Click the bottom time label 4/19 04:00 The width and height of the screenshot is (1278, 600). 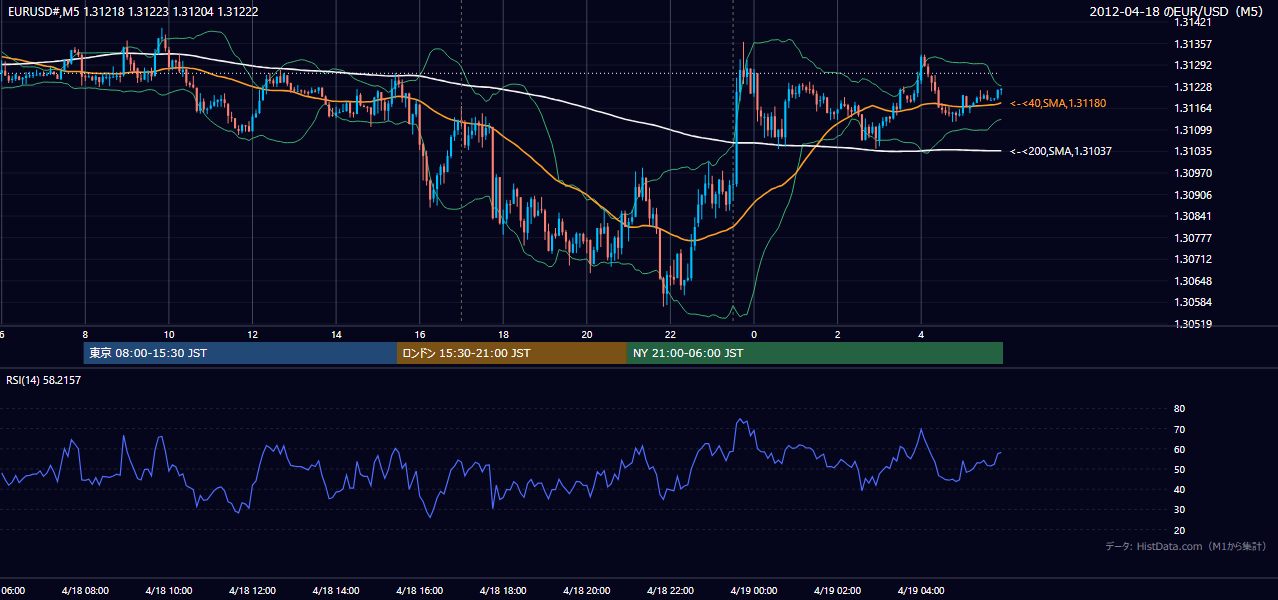pyautogui.click(x=921, y=590)
